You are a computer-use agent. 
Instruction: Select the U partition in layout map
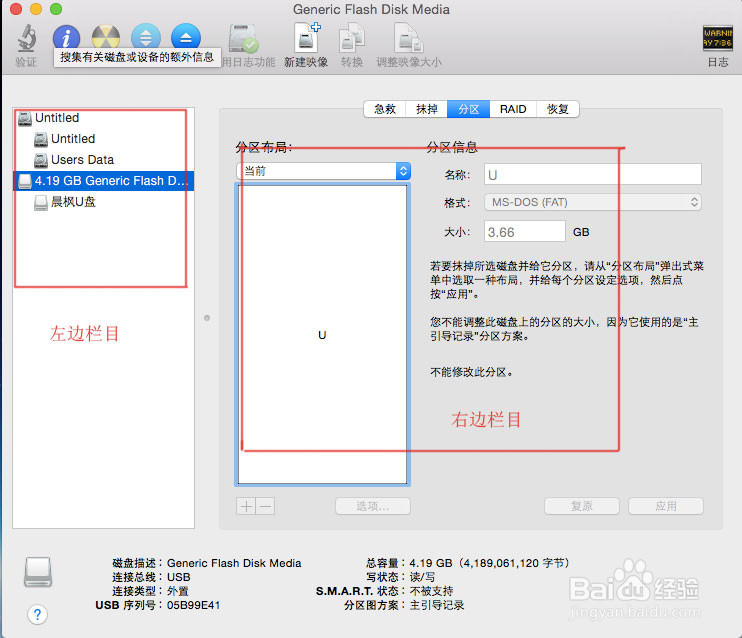[322, 335]
